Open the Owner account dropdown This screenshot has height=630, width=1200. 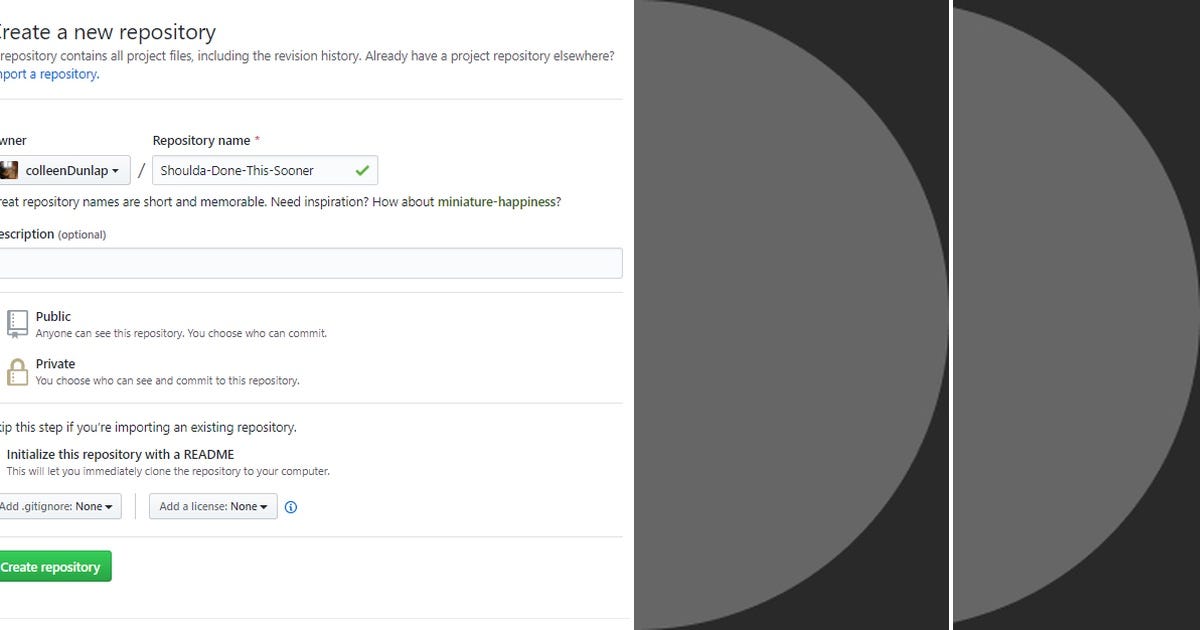67,170
